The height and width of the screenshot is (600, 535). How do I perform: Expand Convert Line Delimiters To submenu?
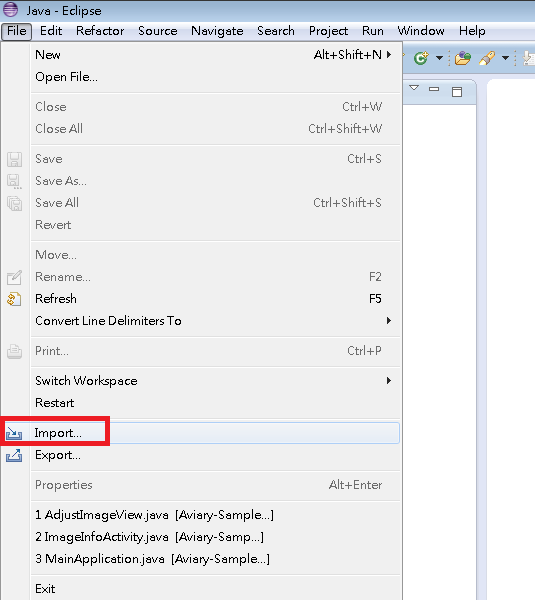click(x=215, y=321)
